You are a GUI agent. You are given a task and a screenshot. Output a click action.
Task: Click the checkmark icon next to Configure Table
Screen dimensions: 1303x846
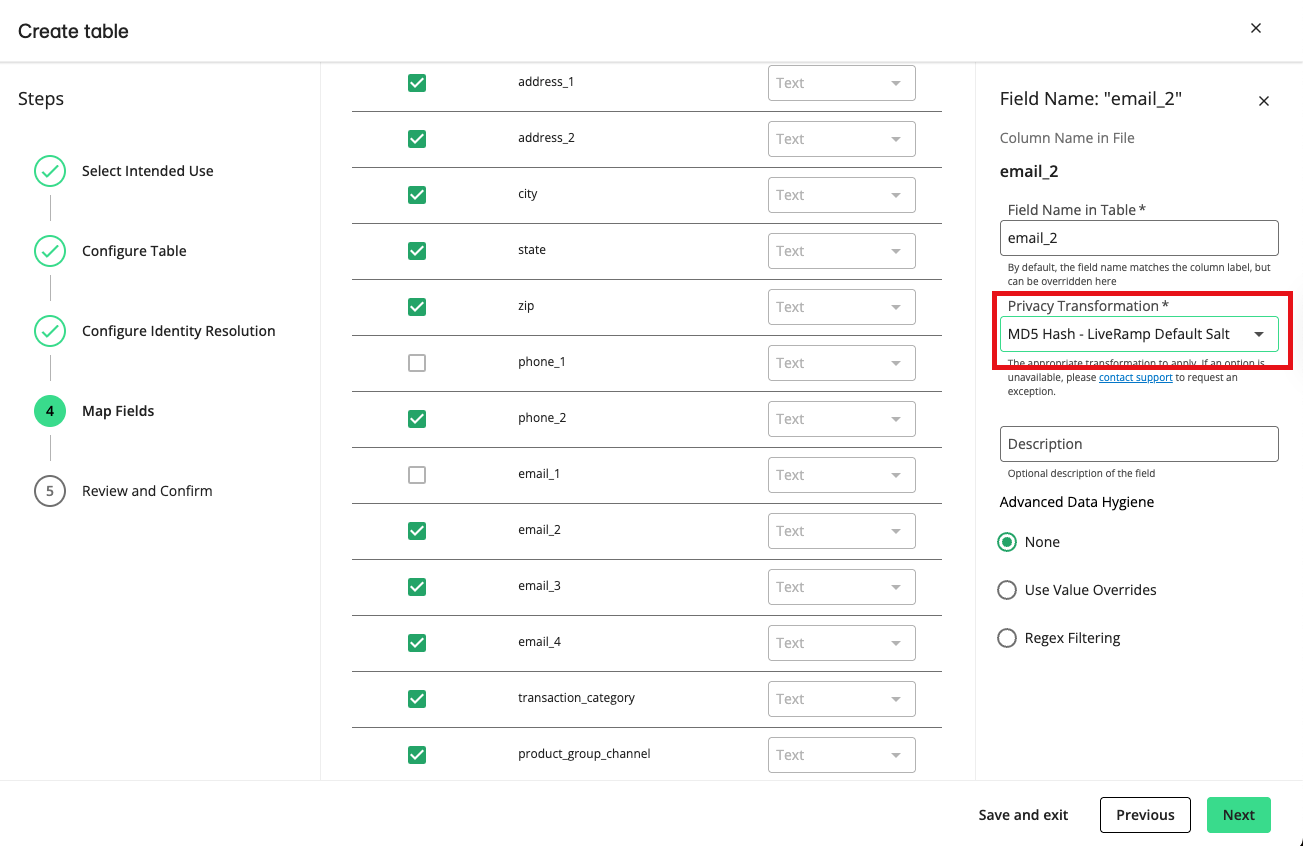pos(50,251)
